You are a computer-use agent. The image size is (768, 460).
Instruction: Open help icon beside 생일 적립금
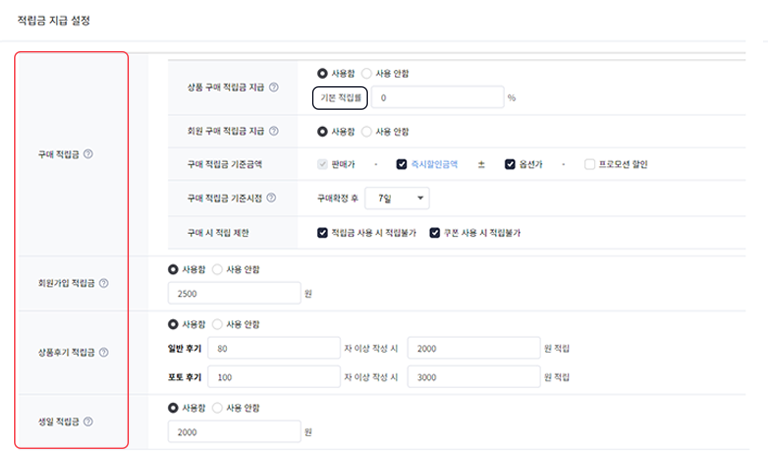click(88, 421)
